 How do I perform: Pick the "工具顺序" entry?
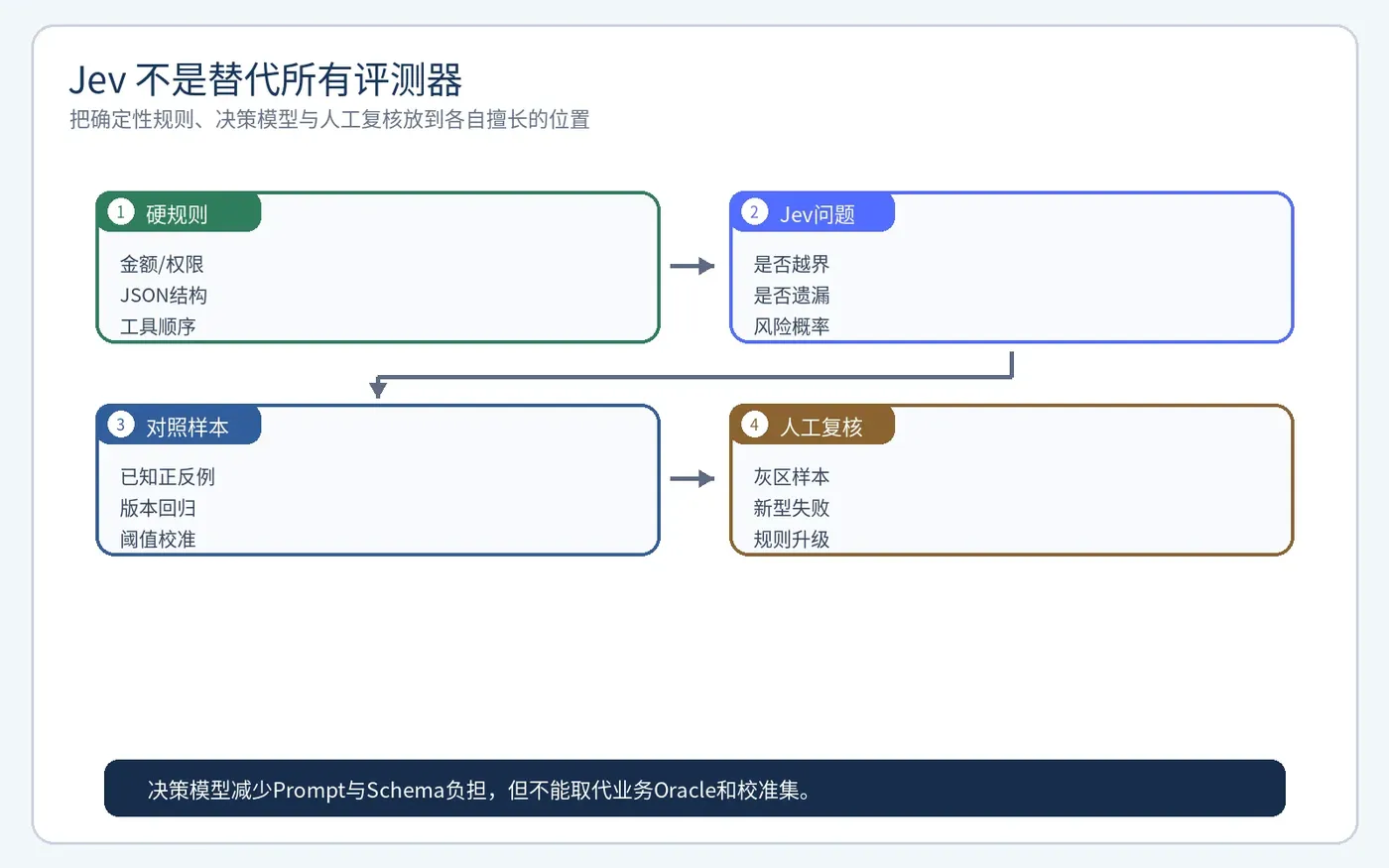click(x=158, y=326)
